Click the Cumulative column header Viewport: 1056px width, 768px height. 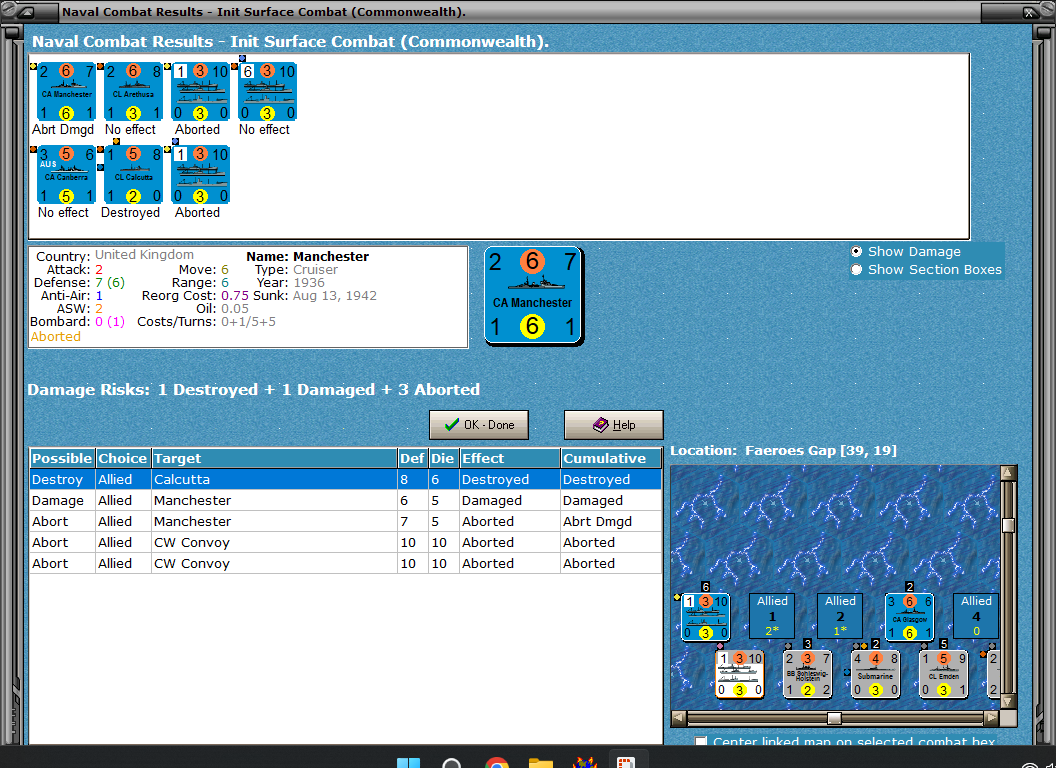[x=611, y=458]
